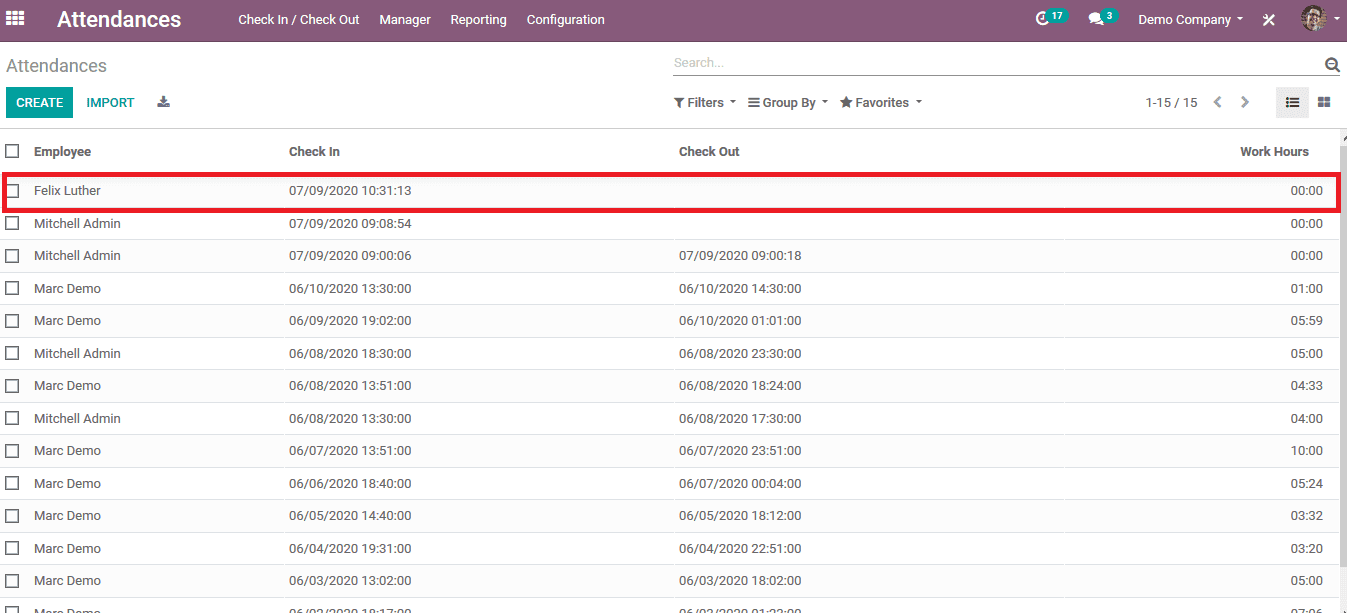Click work hours value 10:00
1347x613 pixels.
point(1306,451)
